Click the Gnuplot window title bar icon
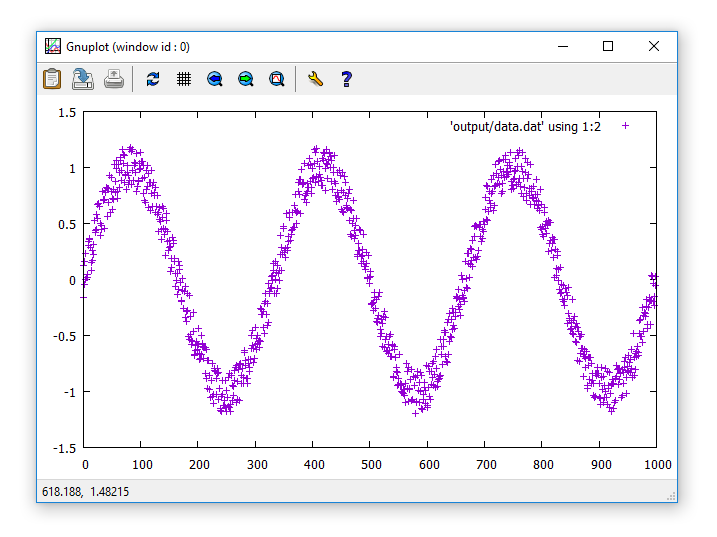The height and width of the screenshot is (537, 717). (x=53, y=46)
